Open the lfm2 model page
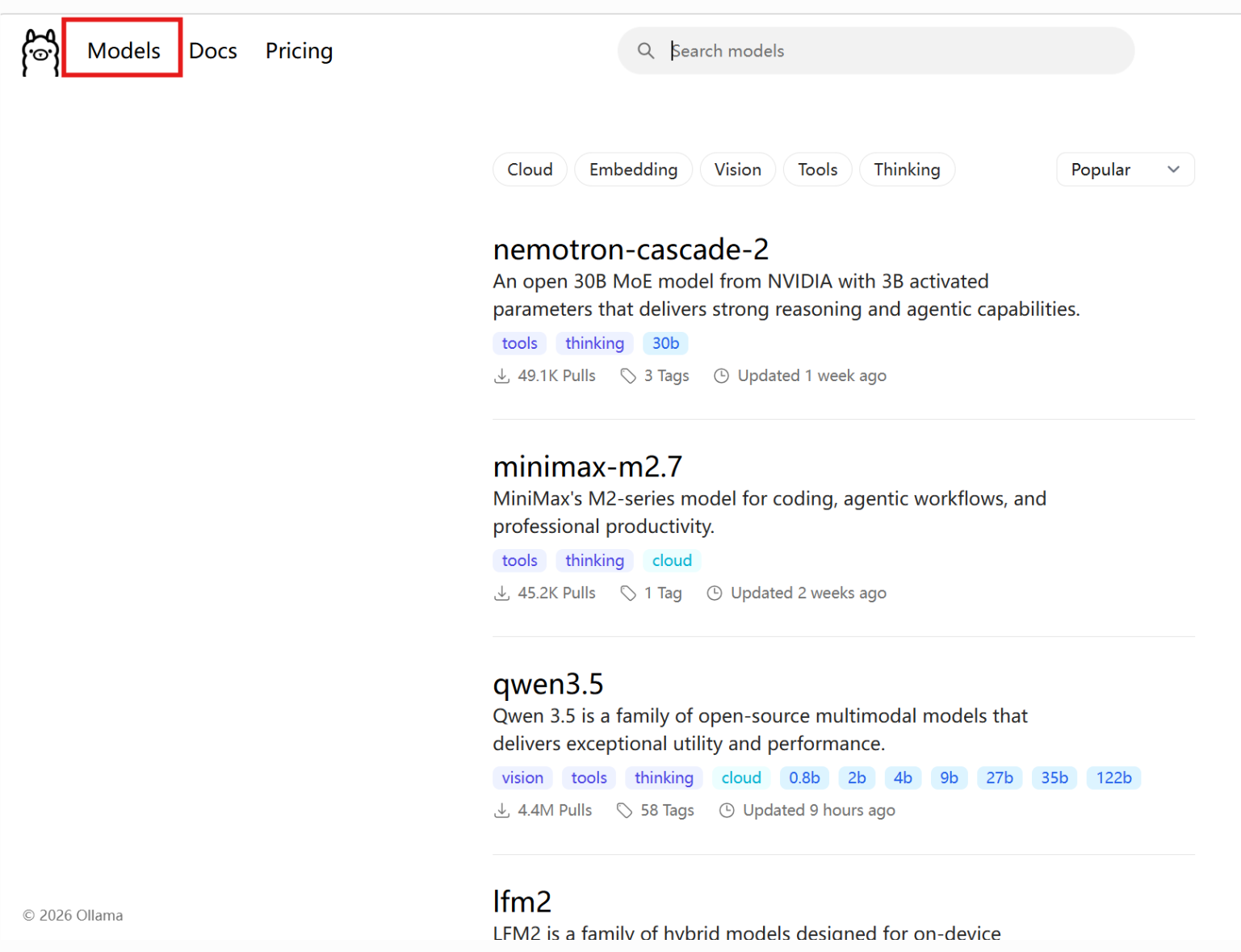The height and width of the screenshot is (952, 1241). (x=522, y=901)
